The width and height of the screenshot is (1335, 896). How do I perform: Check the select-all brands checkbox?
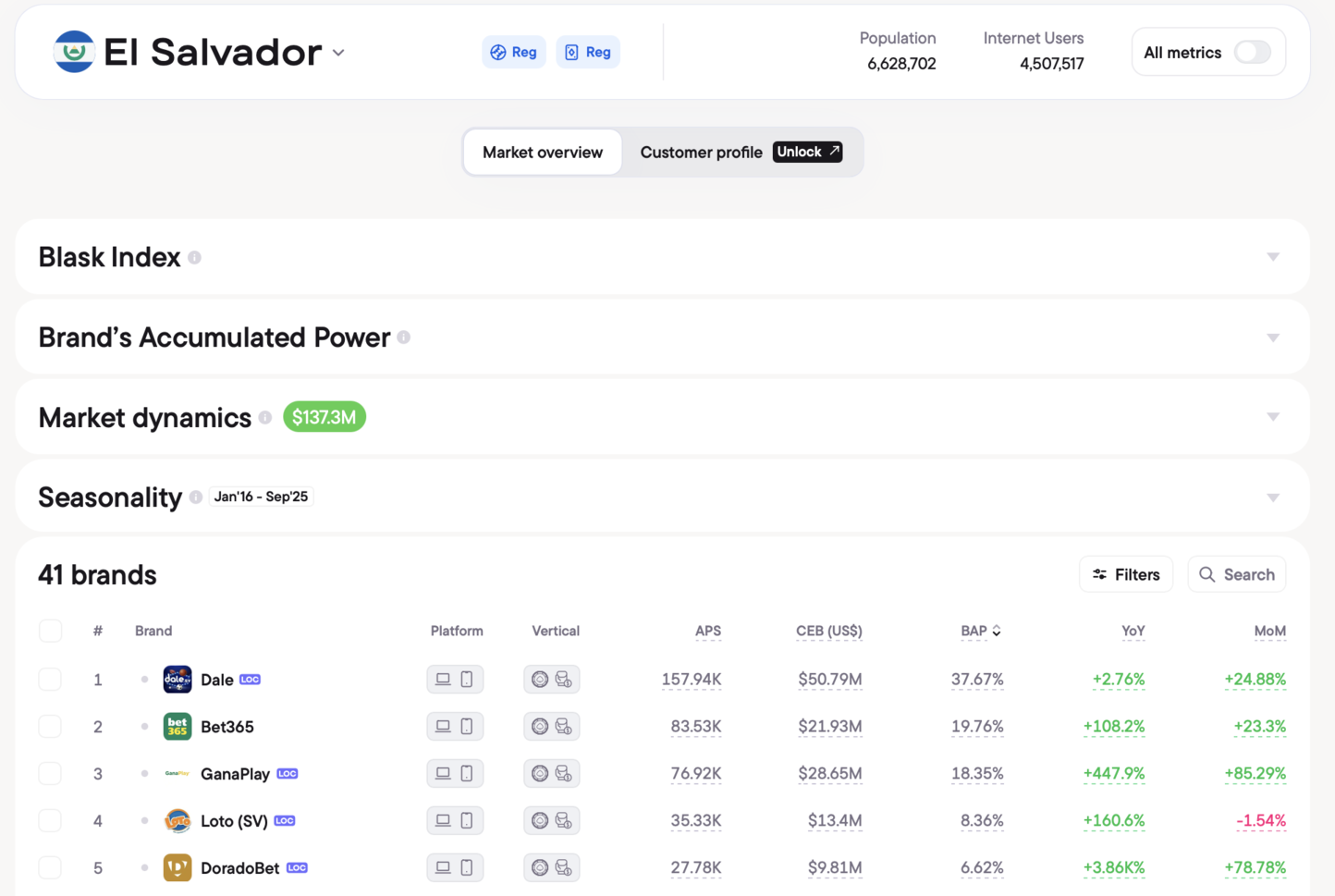tap(50, 631)
